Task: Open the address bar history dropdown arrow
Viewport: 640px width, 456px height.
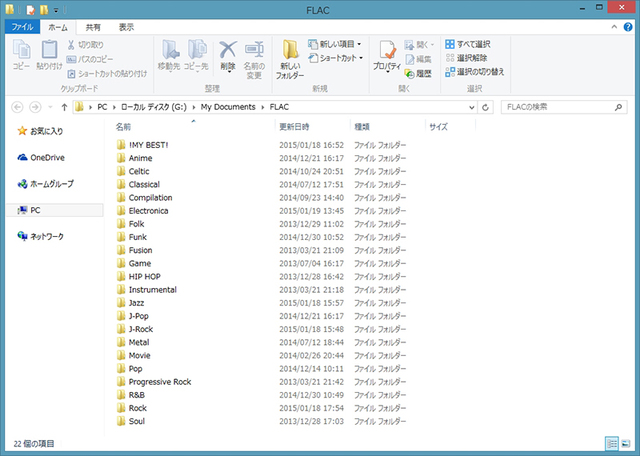Action: pyautogui.click(x=471, y=106)
